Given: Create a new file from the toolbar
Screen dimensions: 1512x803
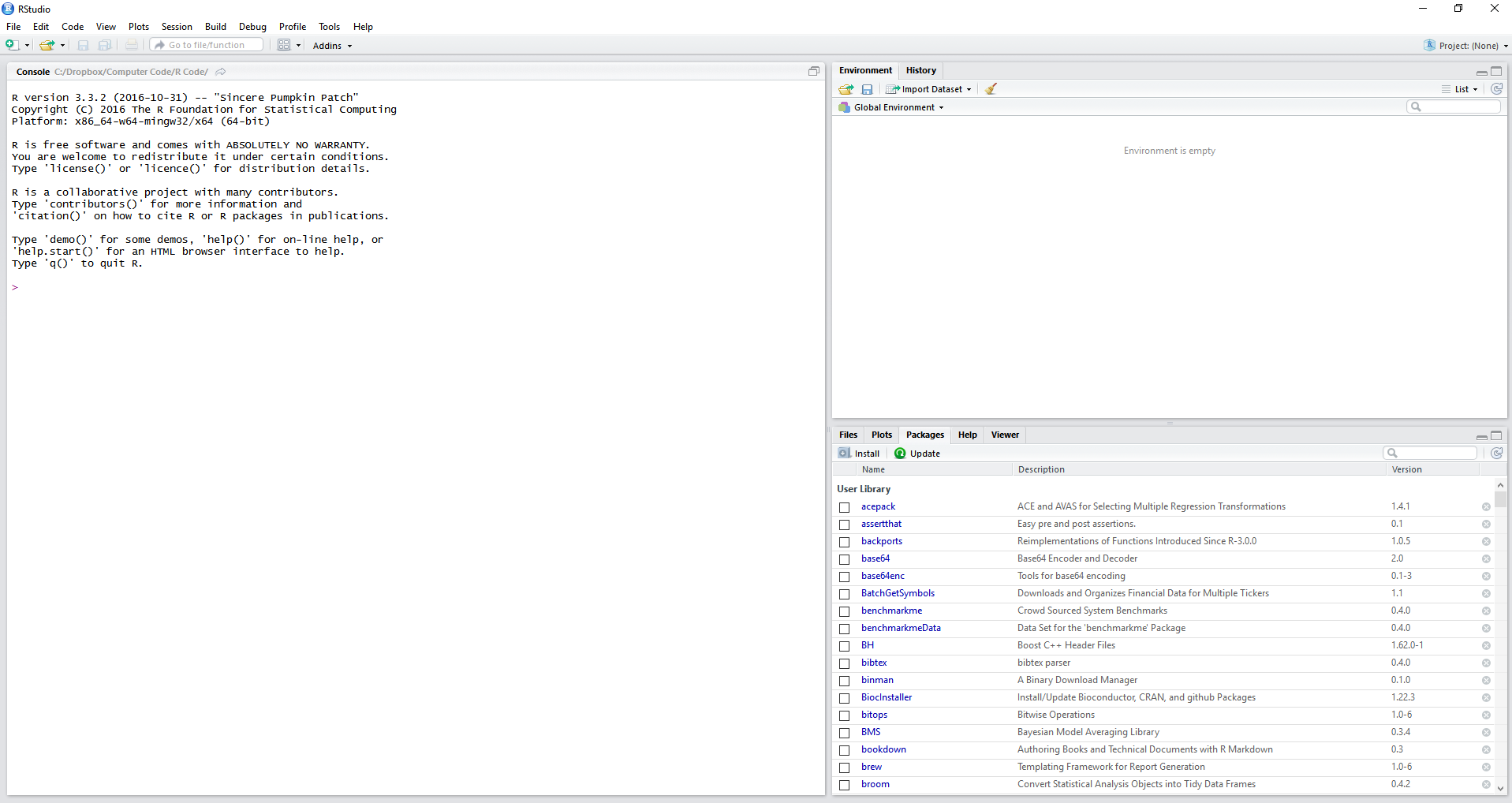Looking at the screenshot, I should [10, 45].
